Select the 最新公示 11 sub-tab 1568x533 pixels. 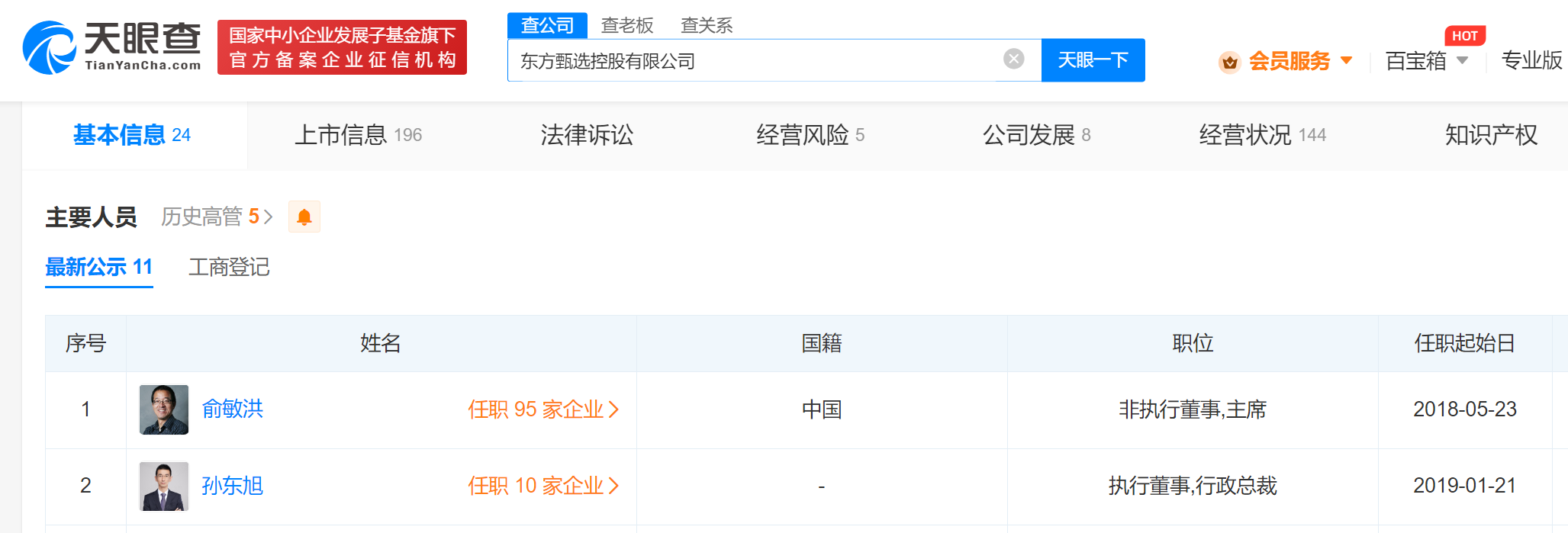[99, 267]
